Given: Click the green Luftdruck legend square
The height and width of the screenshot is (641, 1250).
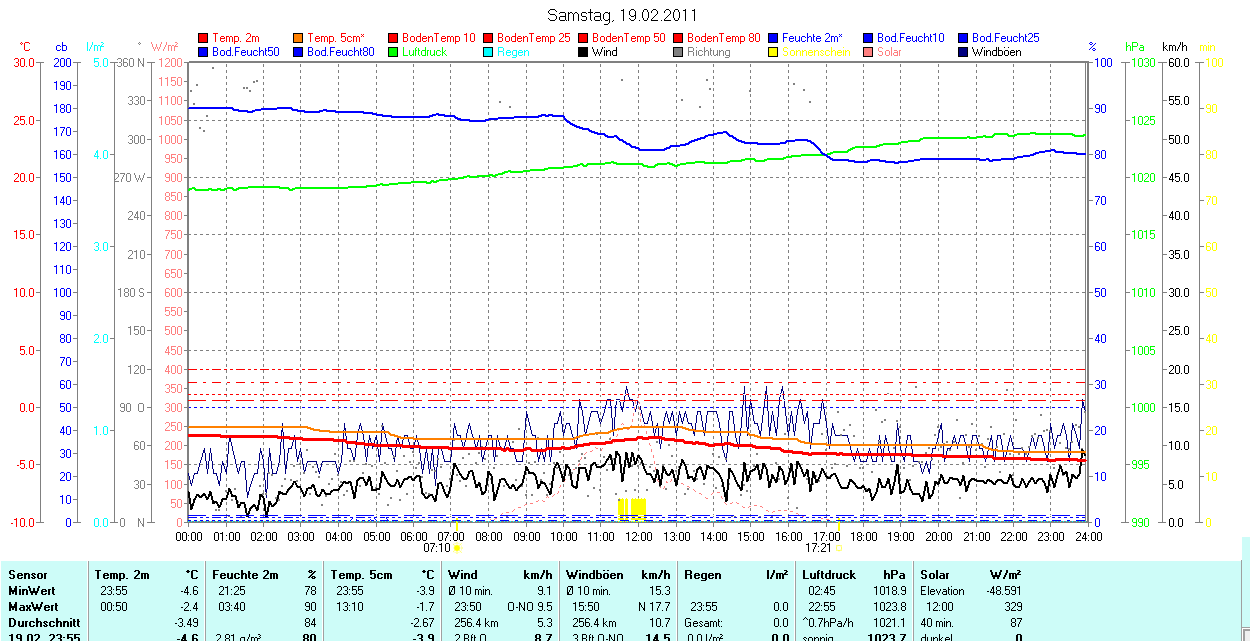Looking at the screenshot, I should pos(393,52).
